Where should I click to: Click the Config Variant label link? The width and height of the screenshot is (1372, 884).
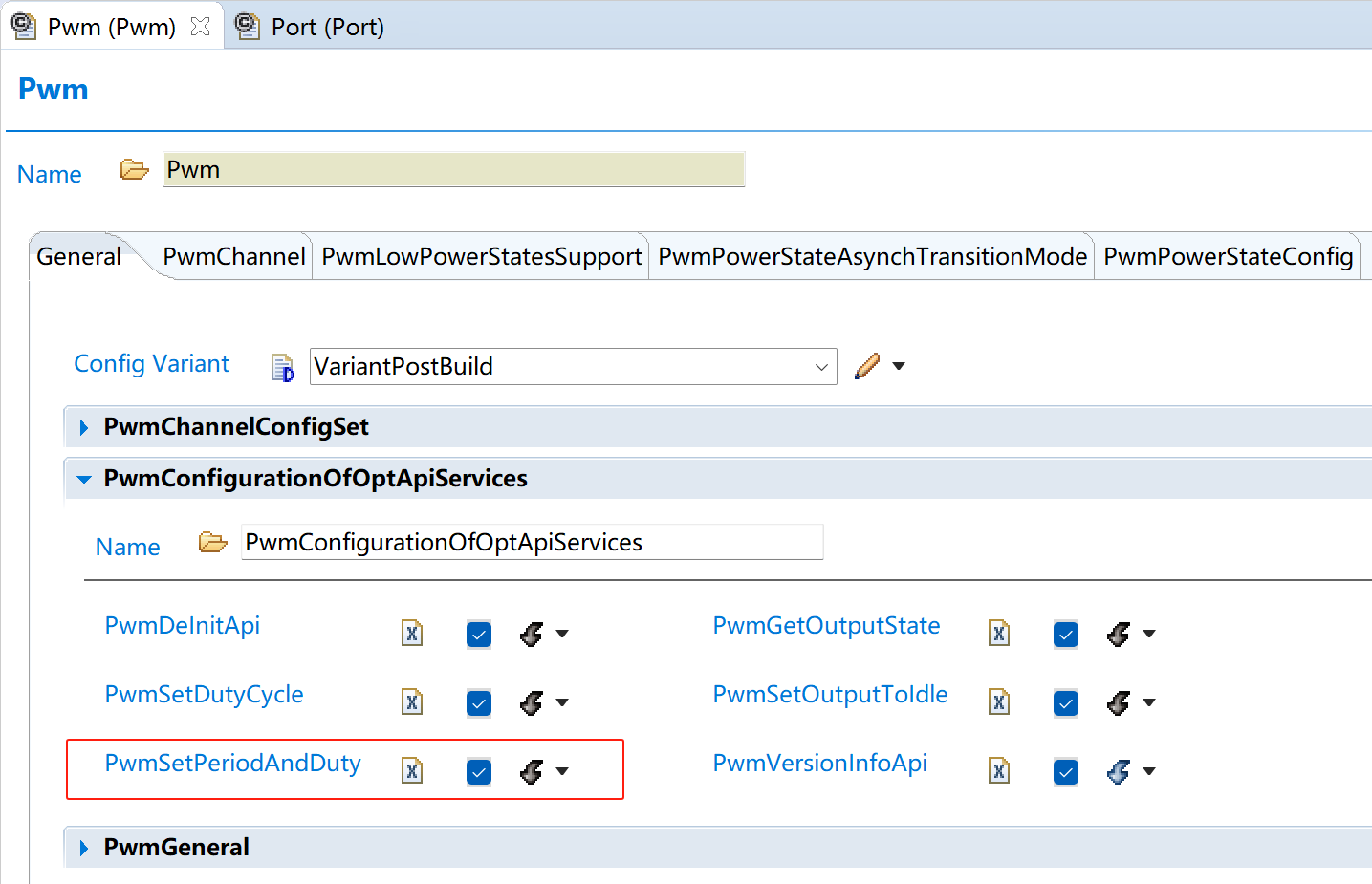pos(152,364)
